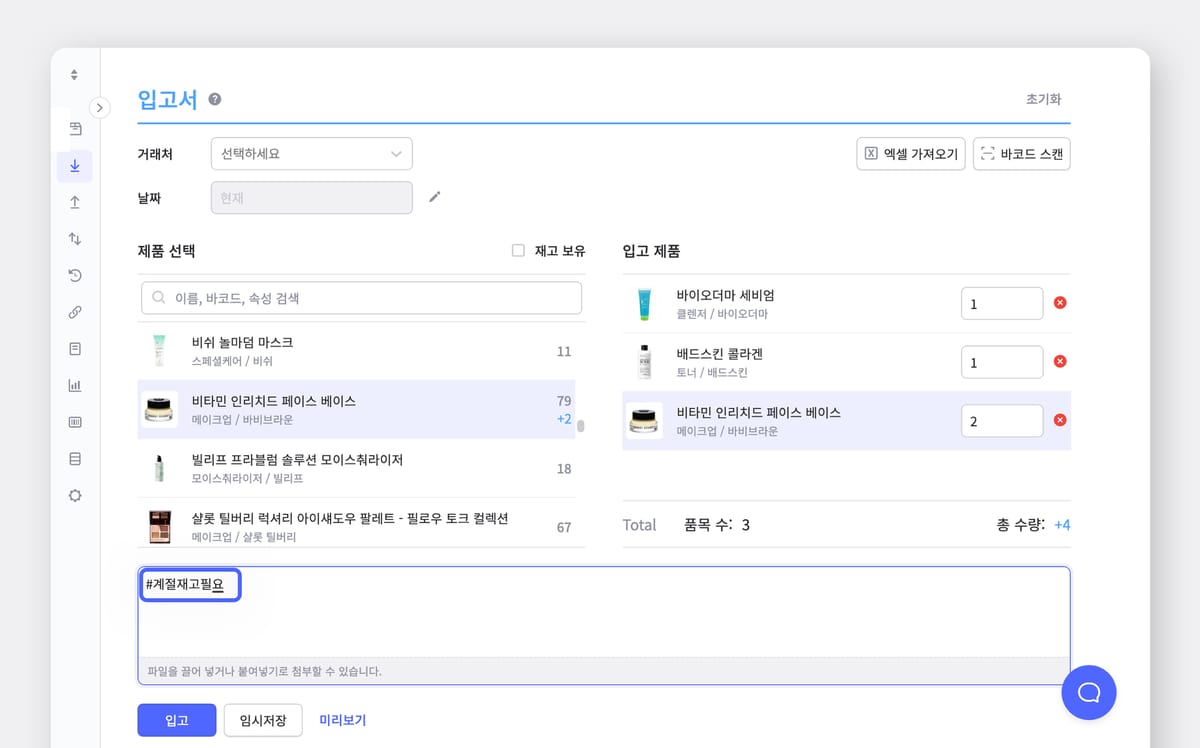Screen dimensions: 1200x748
Task: Open the database list sidebar icon
Action: 75,459
